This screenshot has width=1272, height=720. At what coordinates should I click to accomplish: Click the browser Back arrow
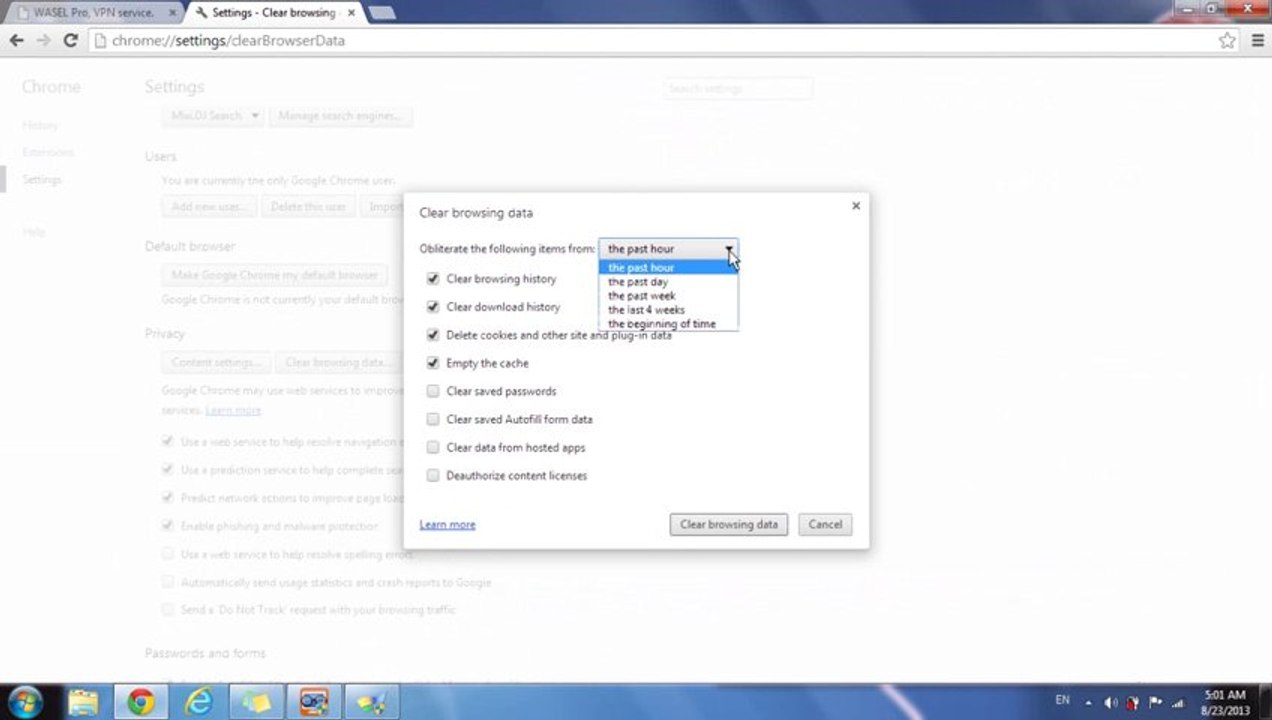[x=16, y=41]
